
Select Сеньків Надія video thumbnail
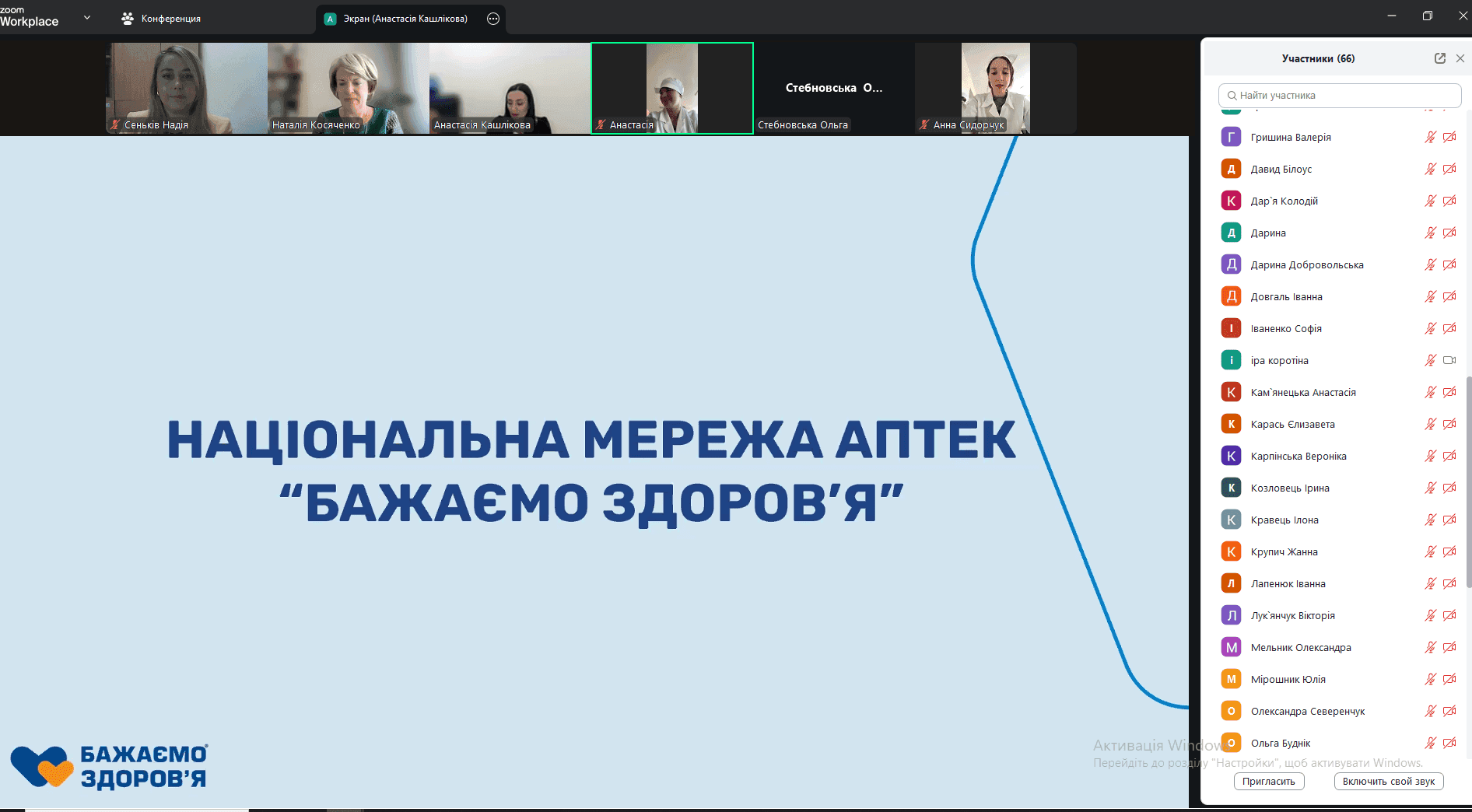coord(187,88)
